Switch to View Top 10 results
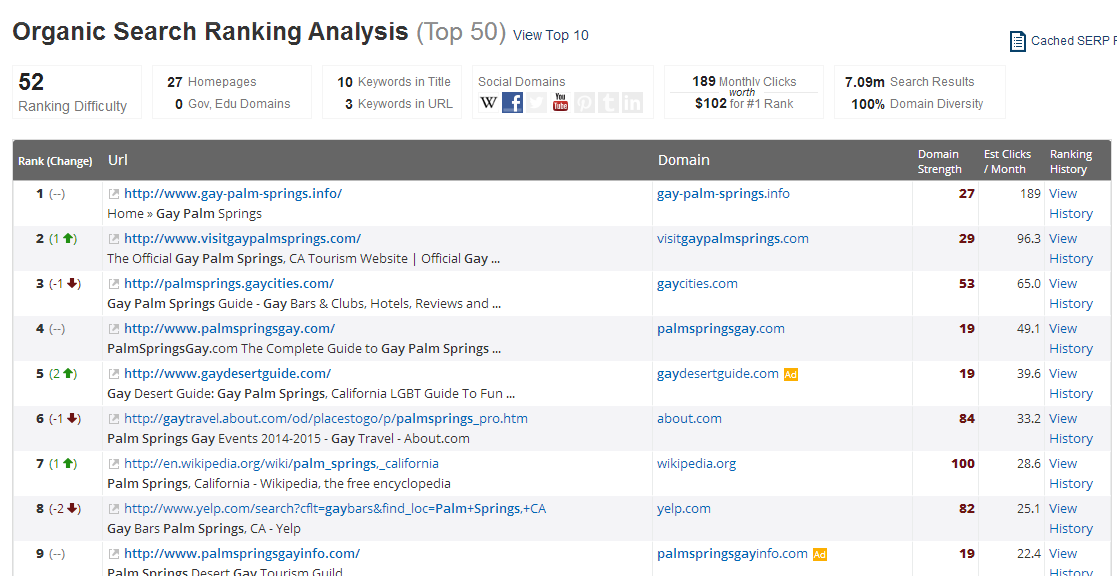1117x576 pixels. (550, 35)
